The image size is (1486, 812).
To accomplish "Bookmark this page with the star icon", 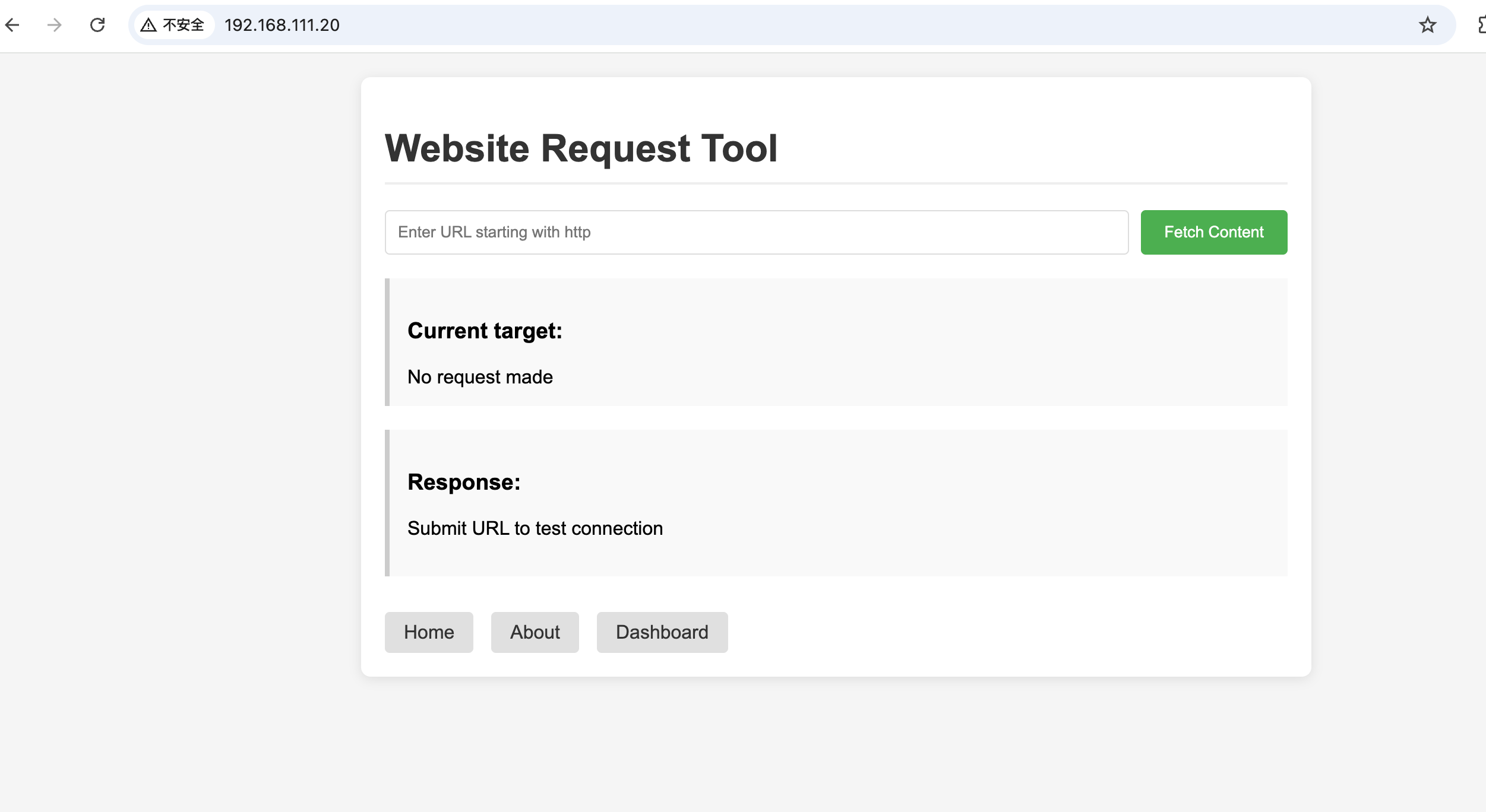I will coord(1427,25).
